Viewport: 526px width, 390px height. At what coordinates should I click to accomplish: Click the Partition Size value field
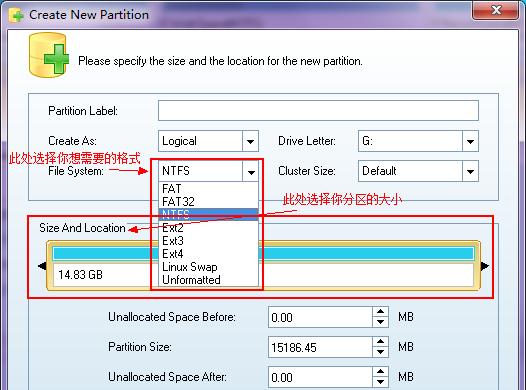pyautogui.click(x=320, y=347)
